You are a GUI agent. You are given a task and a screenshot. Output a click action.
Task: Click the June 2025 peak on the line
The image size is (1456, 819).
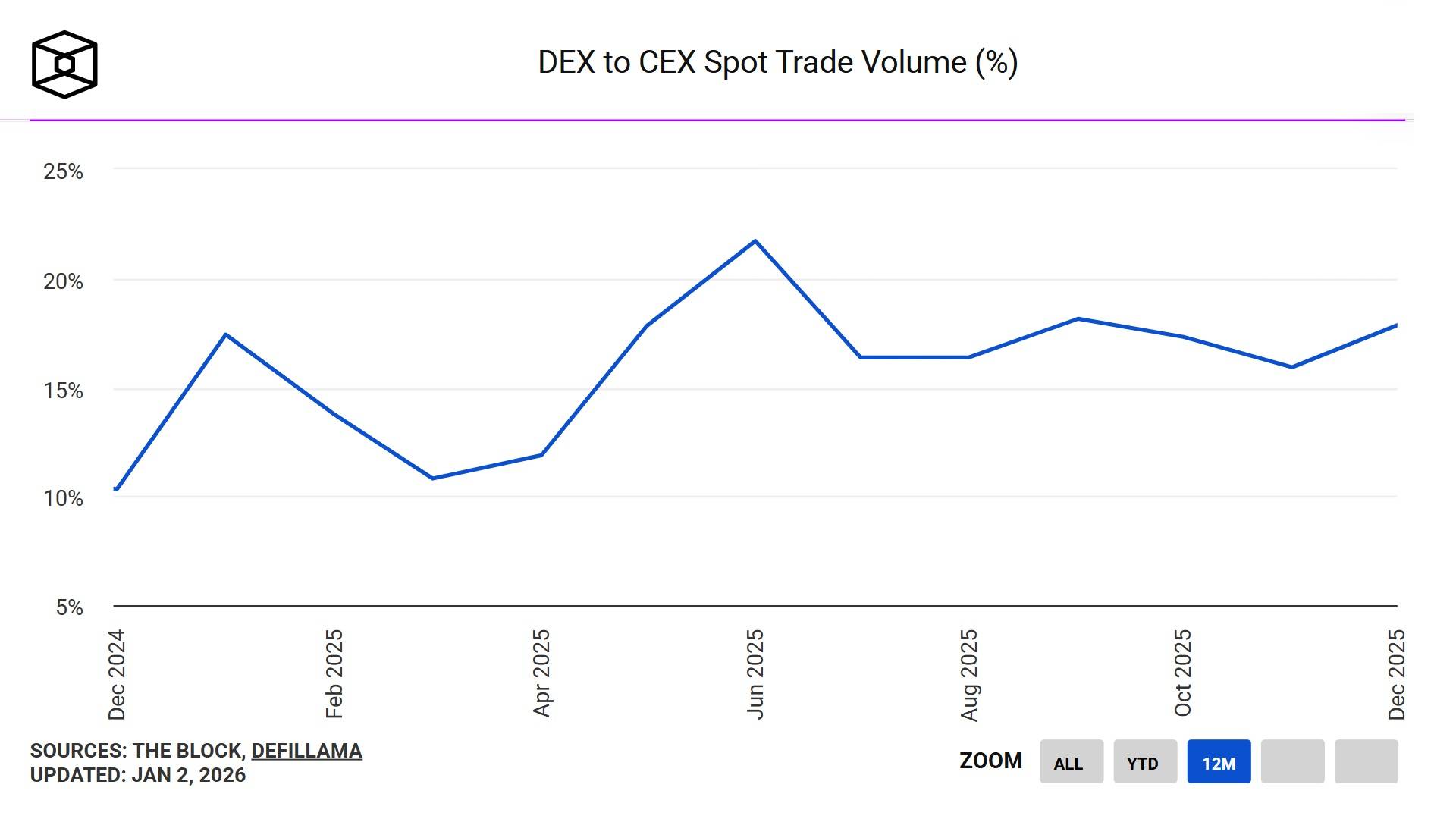coord(755,241)
